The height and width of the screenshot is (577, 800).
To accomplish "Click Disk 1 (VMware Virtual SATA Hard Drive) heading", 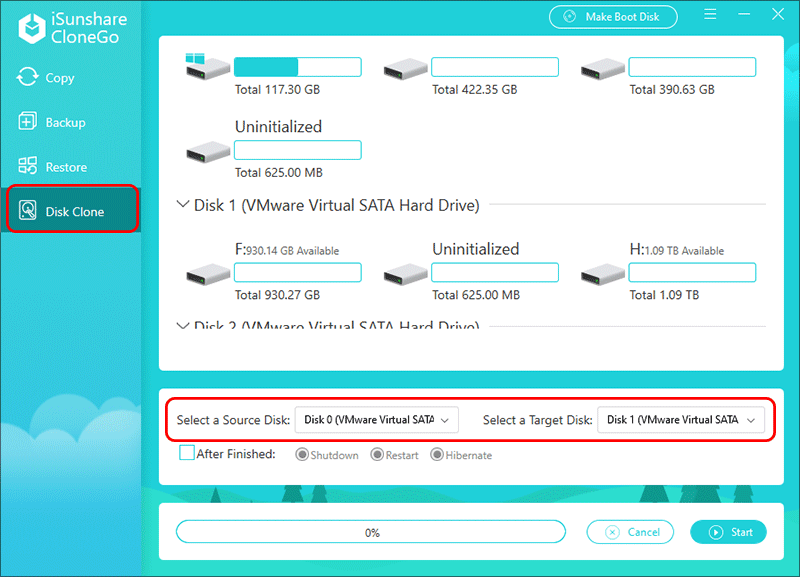I will pyautogui.click(x=337, y=205).
